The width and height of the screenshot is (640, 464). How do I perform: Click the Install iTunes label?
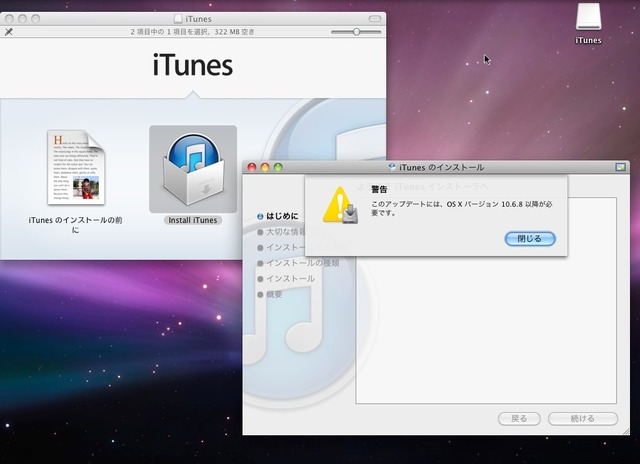click(x=193, y=220)
